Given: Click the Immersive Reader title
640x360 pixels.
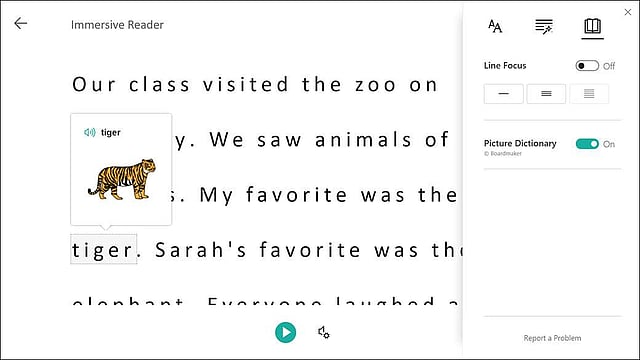Looking at the screenshot, I should point(117,25).
